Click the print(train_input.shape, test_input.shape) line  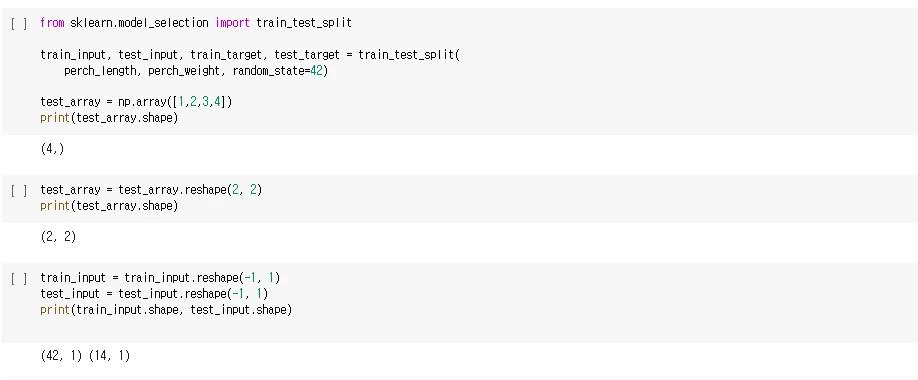pos(166,309)
